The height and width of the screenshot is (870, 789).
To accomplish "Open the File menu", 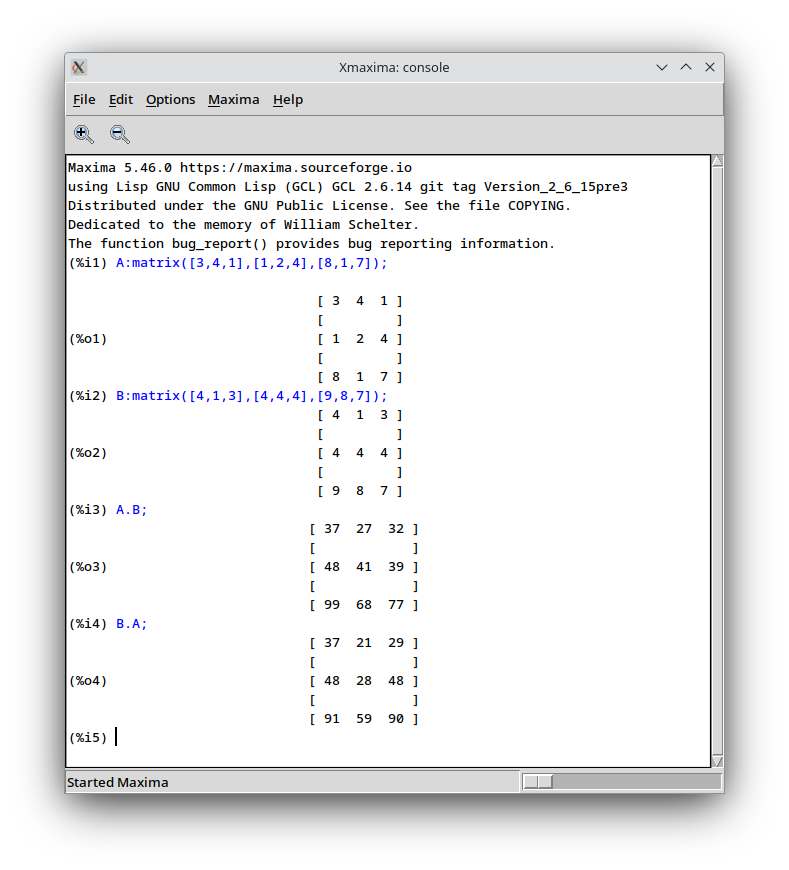I will (x=84, y=100).
